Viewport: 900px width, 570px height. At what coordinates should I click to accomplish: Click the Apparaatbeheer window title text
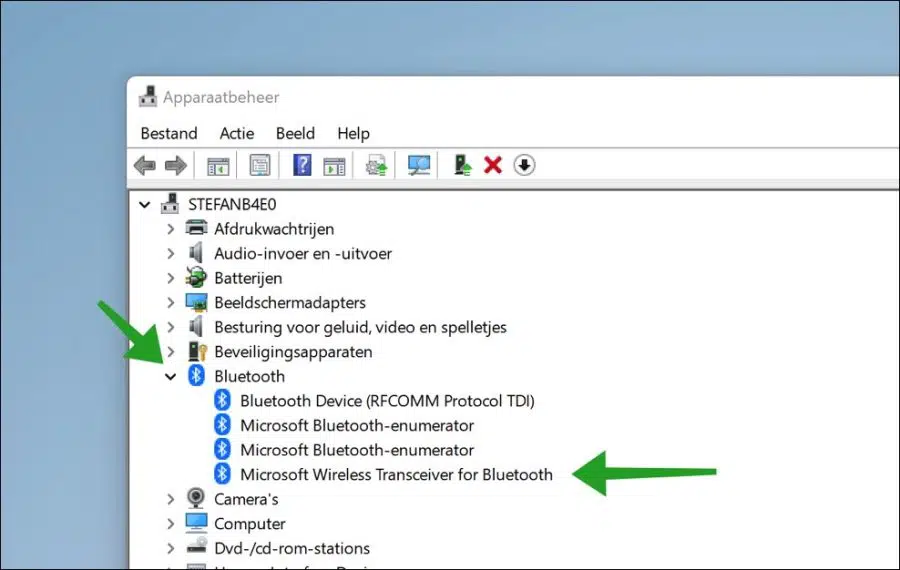[221, 98]
